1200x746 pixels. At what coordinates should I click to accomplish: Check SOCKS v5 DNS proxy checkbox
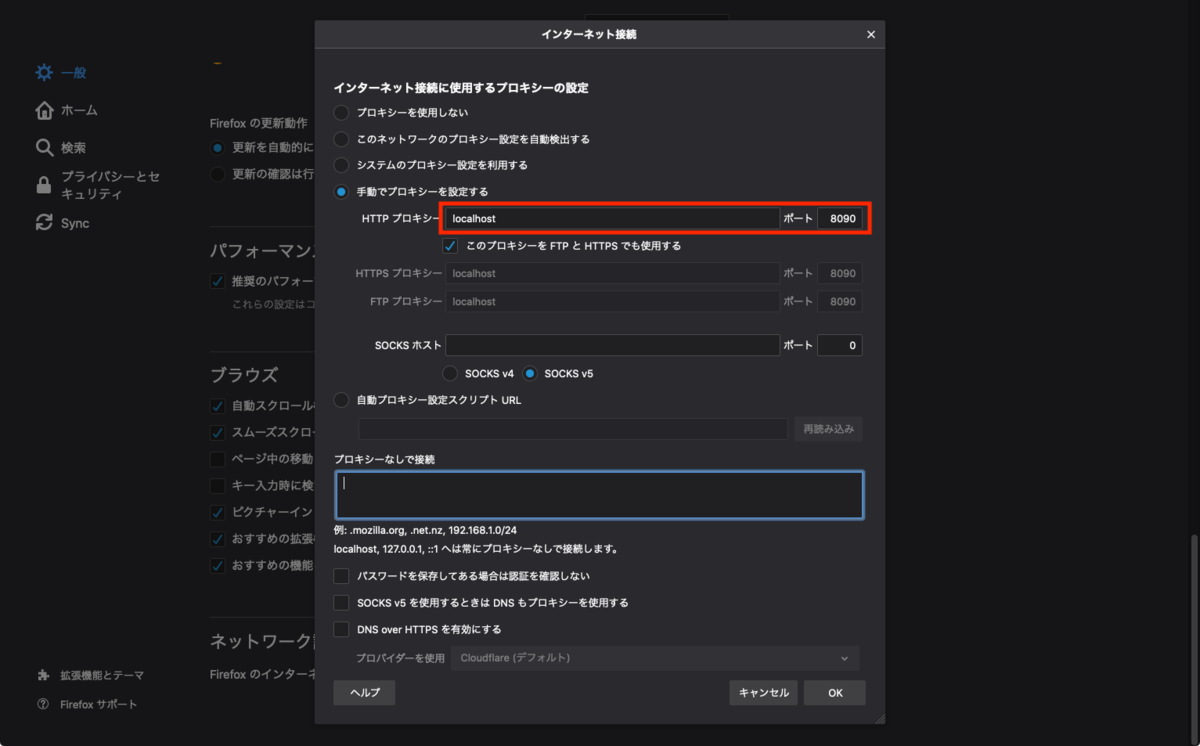pyautogui.click(x=341, y=603)
